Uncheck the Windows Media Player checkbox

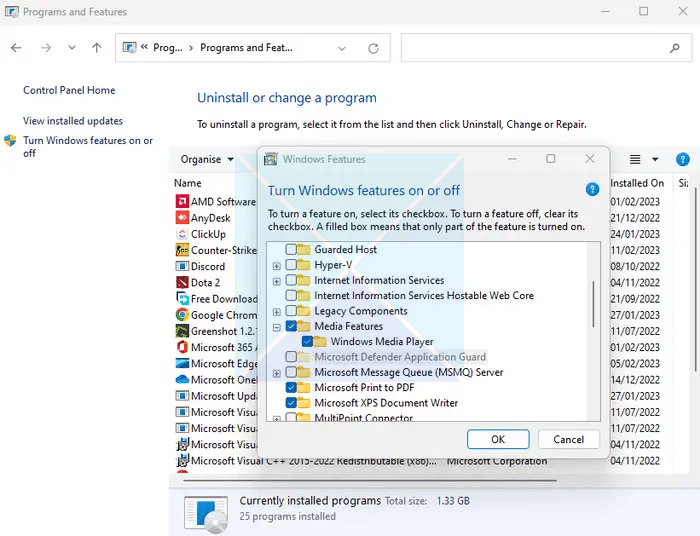(x=307, y=341)
